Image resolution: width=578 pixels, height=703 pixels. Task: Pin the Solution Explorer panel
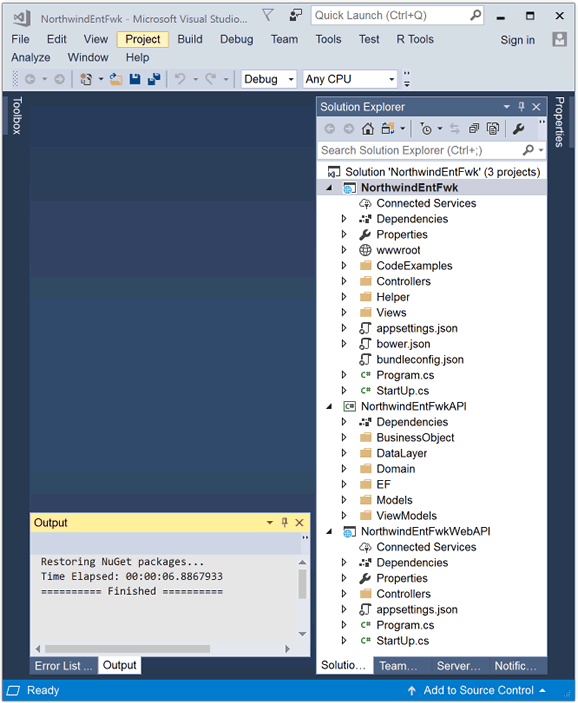(521, 107)
